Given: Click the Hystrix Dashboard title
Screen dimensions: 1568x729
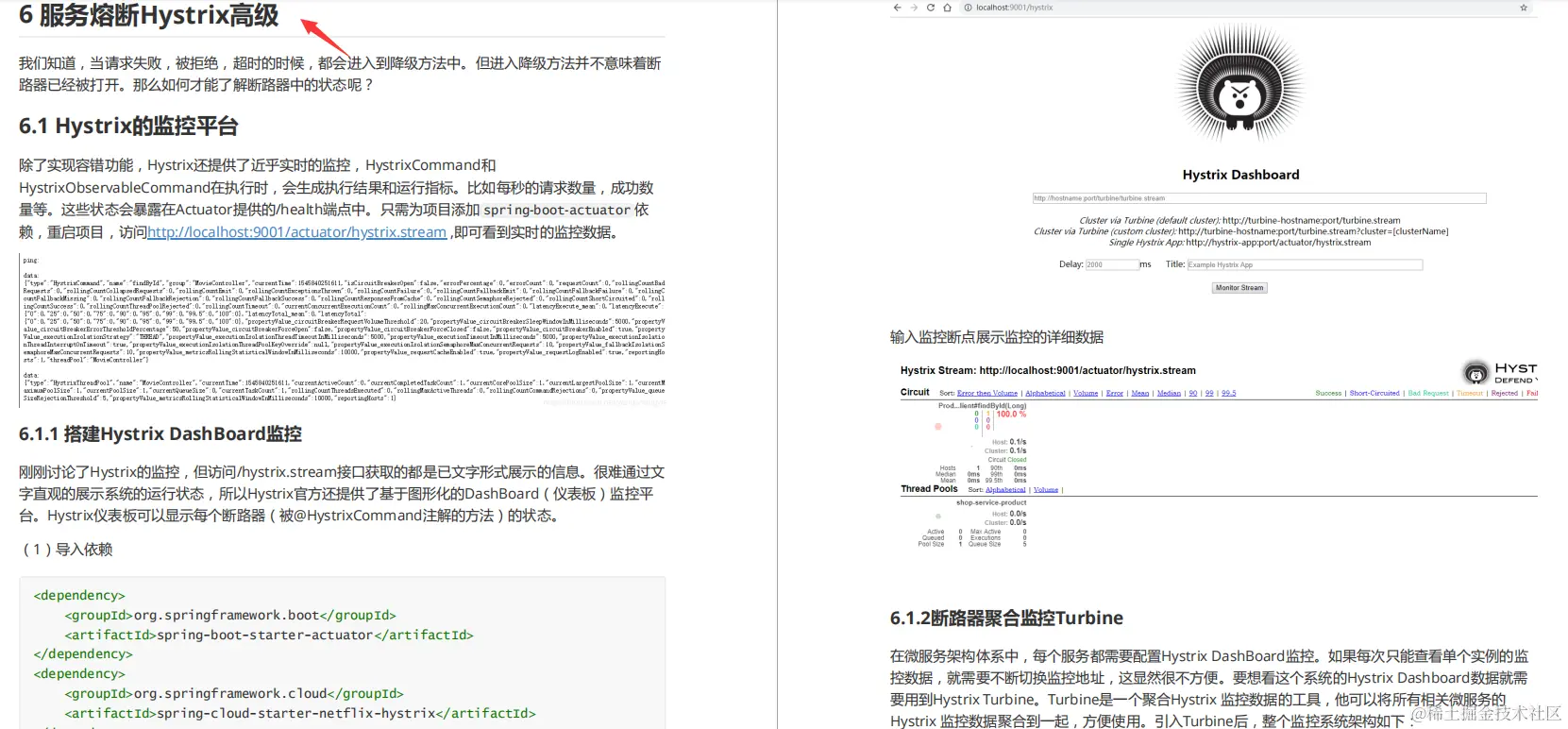Looking at the screenshot, I should coord(1240,175).
